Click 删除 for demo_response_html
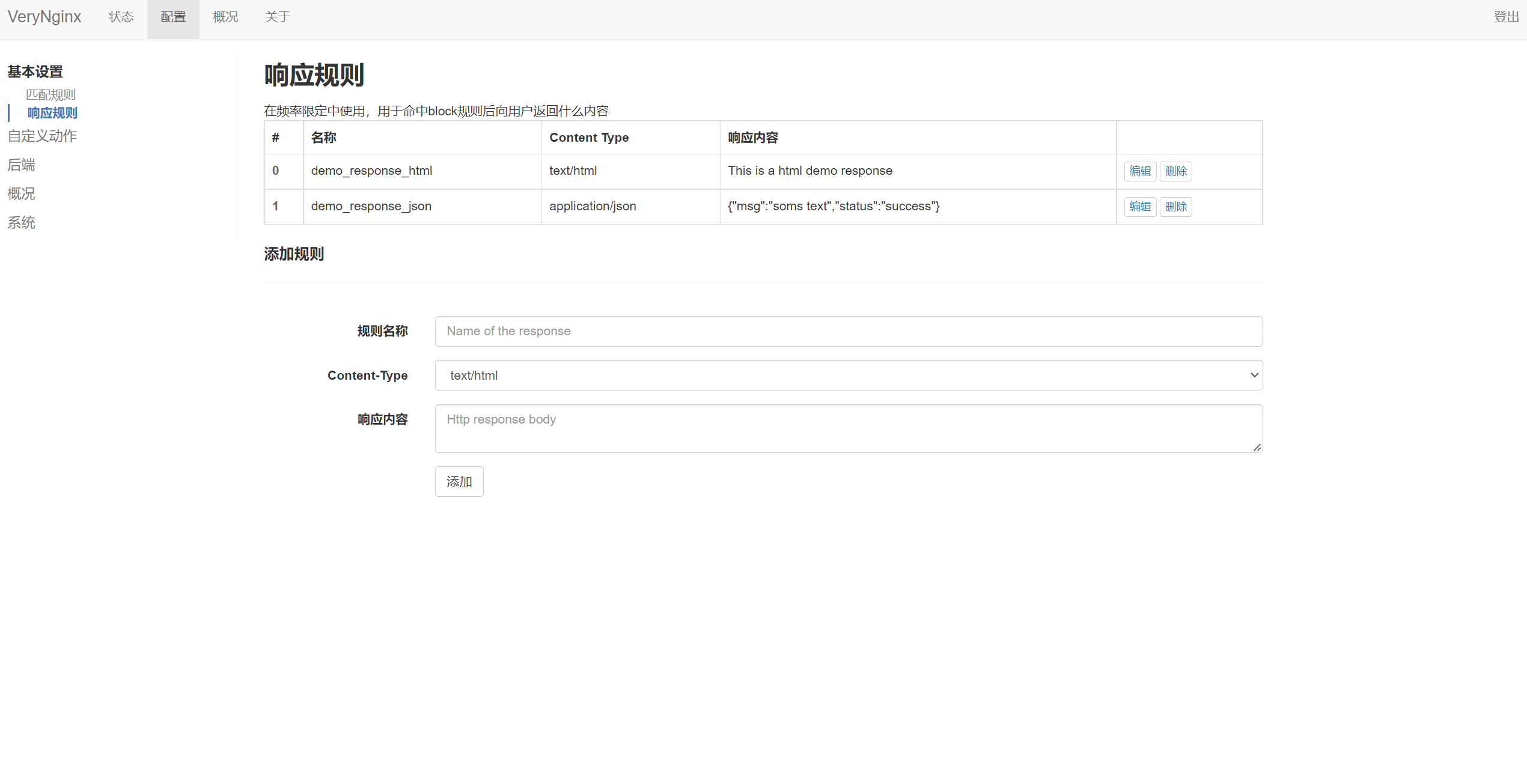This screenshot has width=1527, height=784. 1176,171
